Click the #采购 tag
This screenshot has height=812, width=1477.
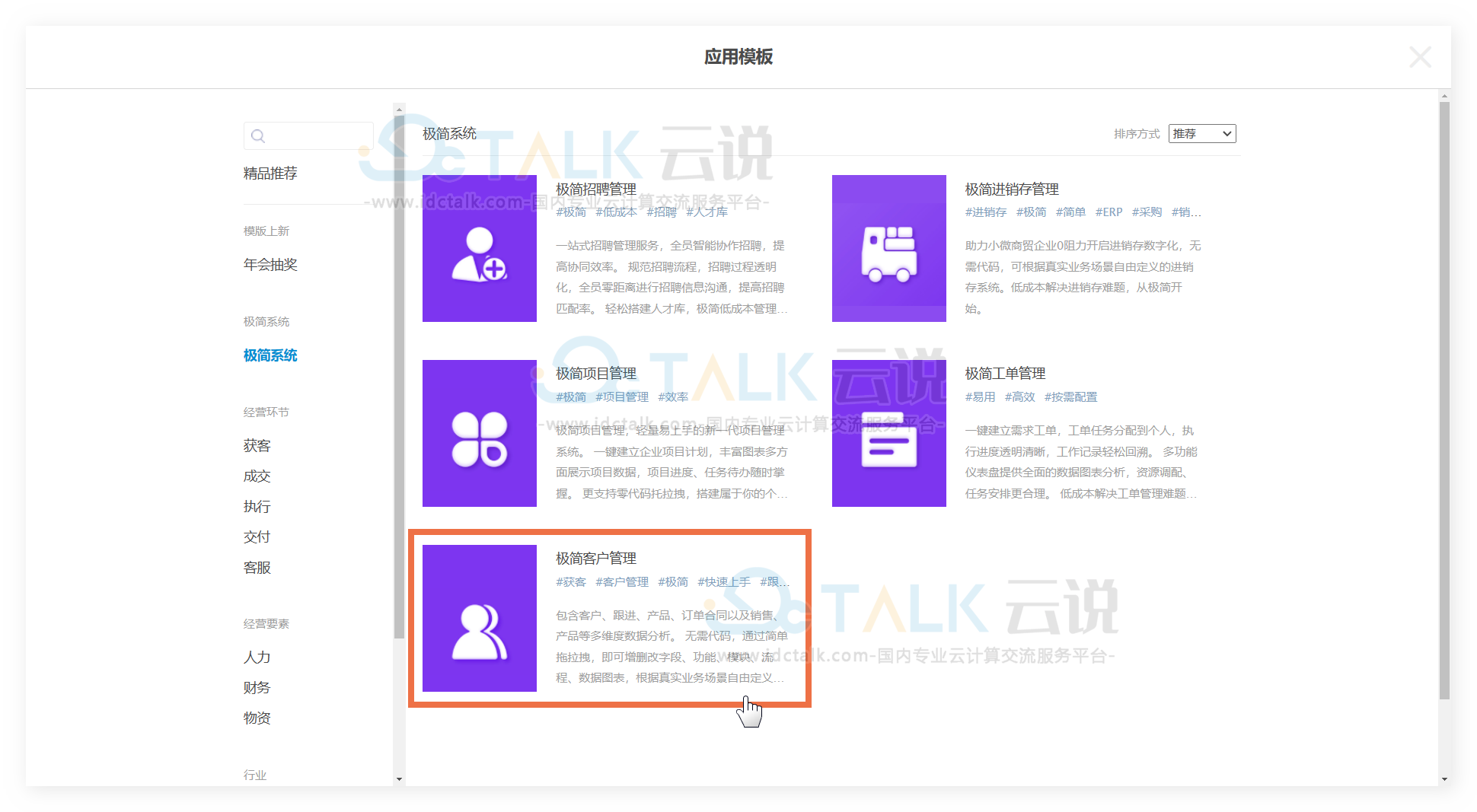tap(1147, 212)
